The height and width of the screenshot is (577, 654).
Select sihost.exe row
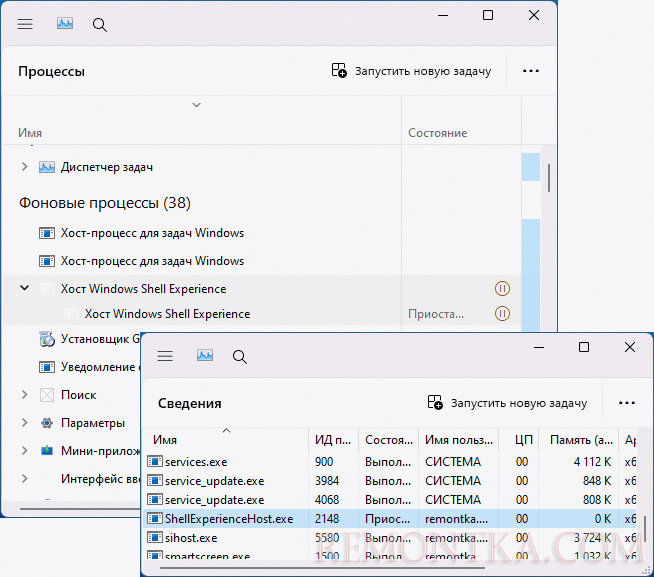pos(390,538)
